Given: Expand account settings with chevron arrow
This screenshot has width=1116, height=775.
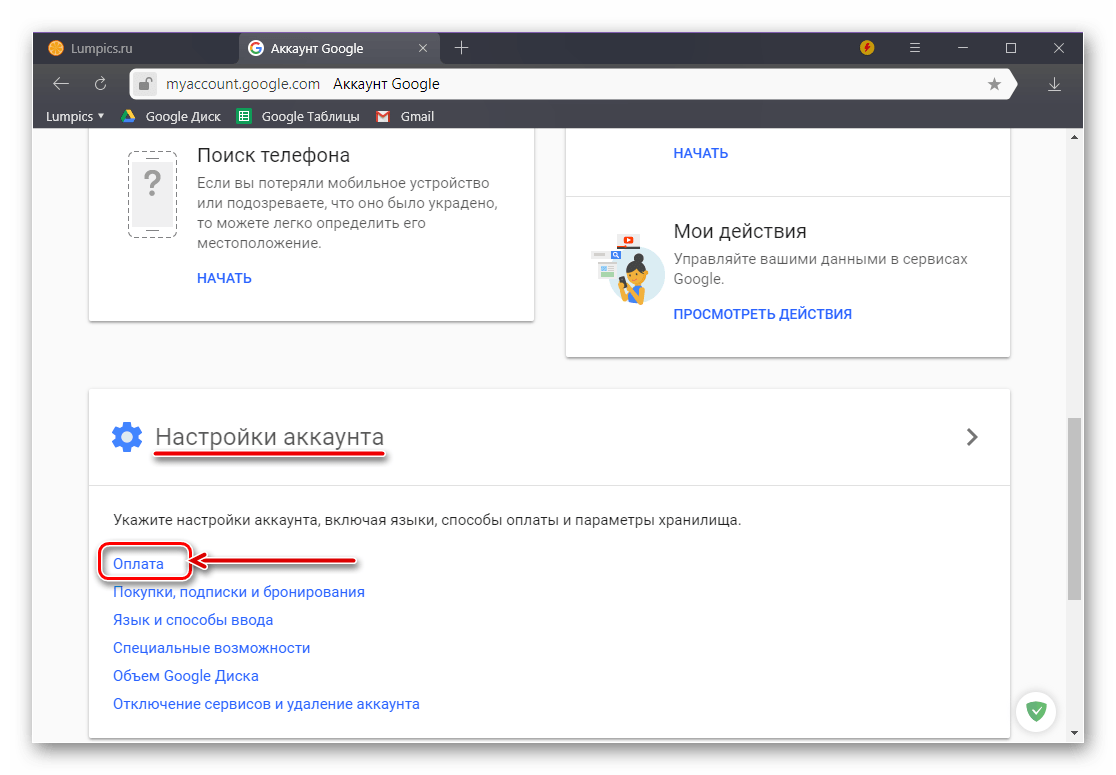Looking at the screenshot, I should tap(972, 437).
